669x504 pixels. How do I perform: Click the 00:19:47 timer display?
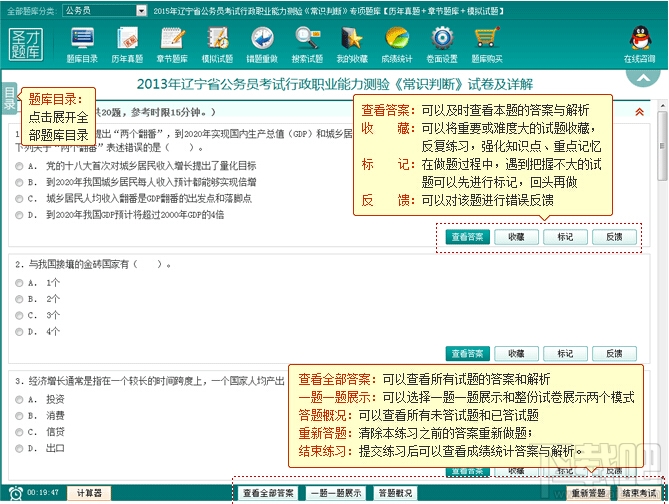click(43, 492)
